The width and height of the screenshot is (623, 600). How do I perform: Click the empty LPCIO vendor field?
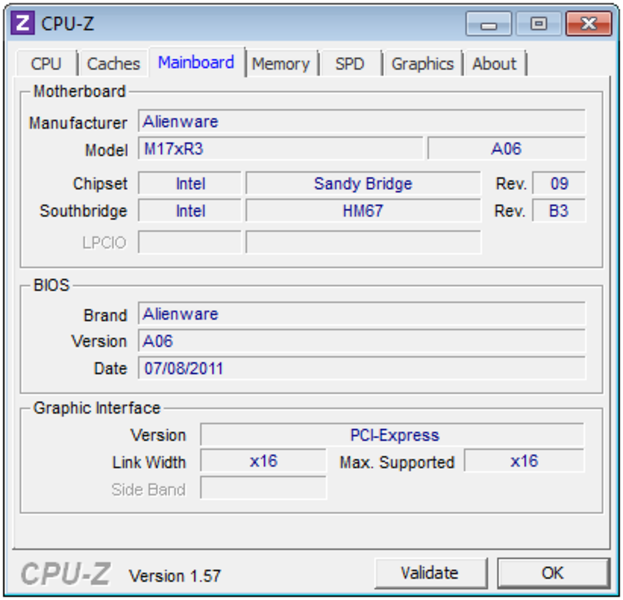pyautogui.click(x=190, y=242)
